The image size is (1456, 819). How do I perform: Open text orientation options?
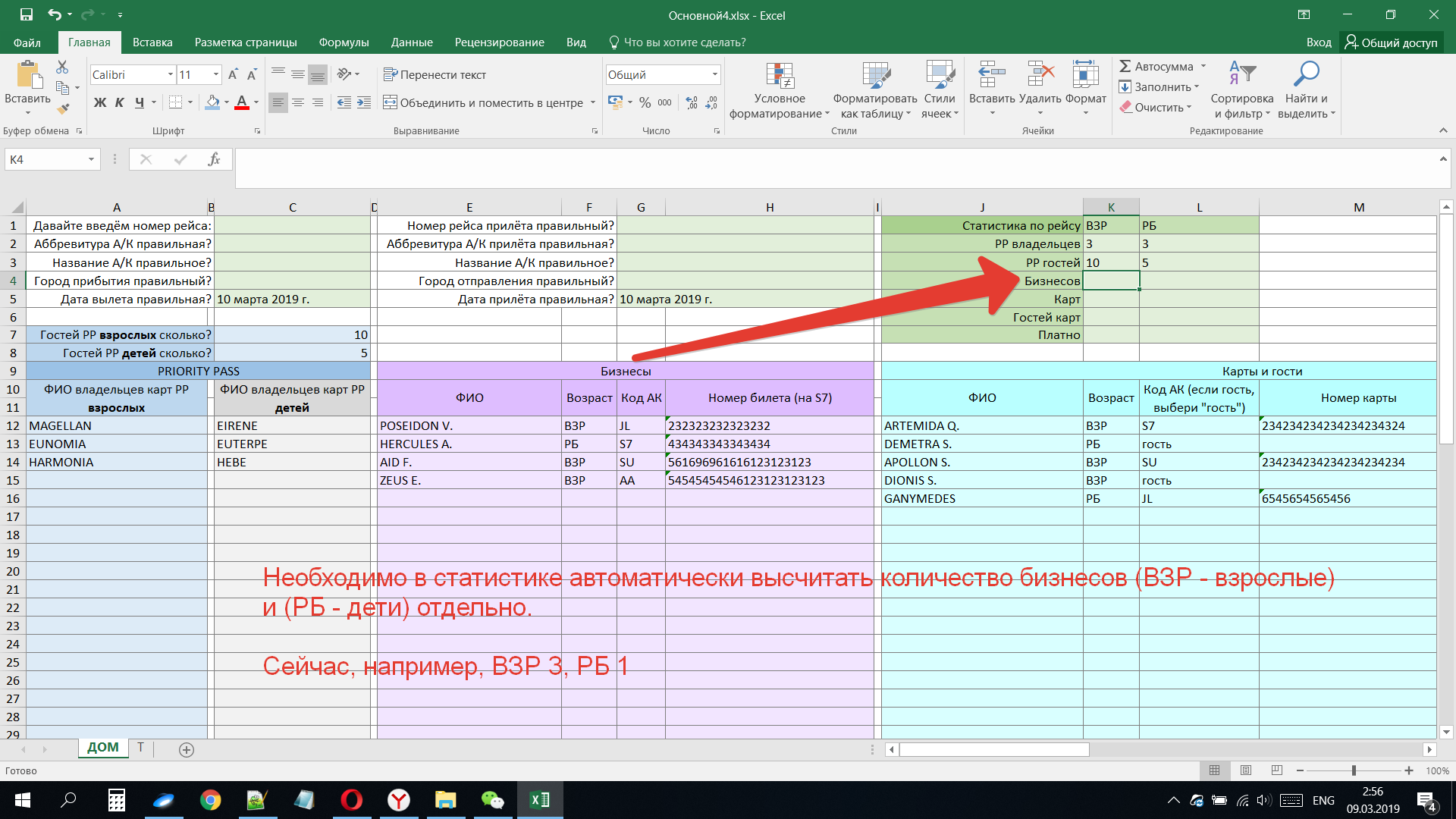pyautogui.click(x=348, y=74)
